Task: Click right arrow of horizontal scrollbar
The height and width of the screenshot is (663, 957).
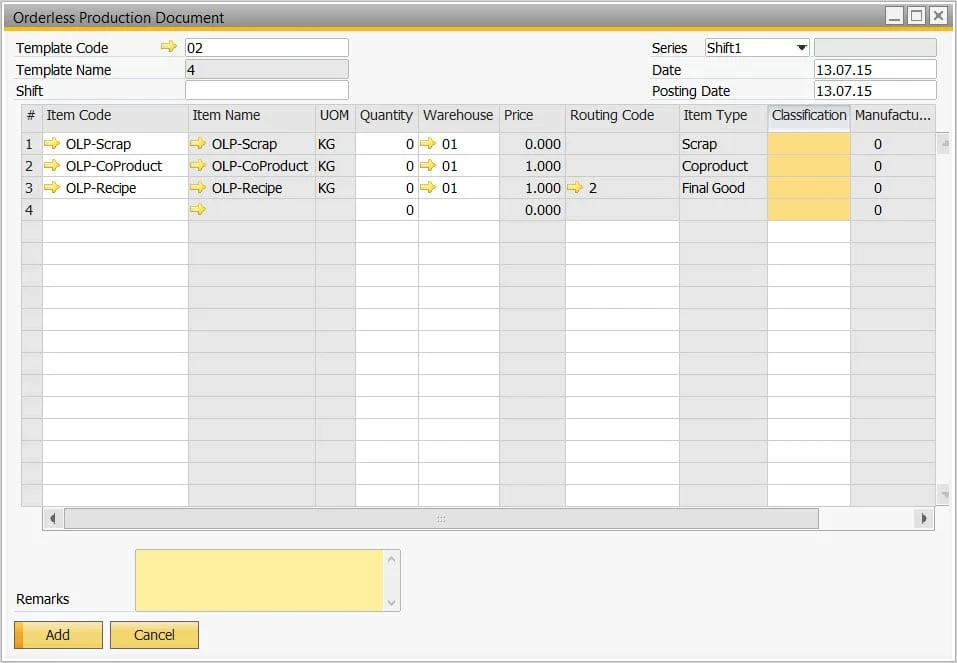Action: 924,518
